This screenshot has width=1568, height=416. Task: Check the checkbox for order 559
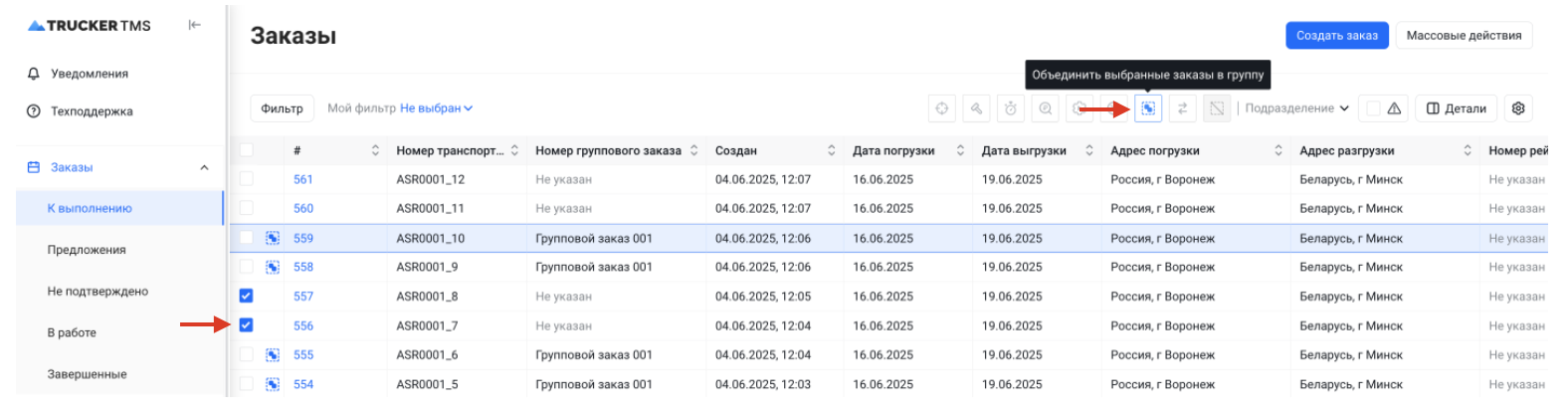tap(246, 238)
